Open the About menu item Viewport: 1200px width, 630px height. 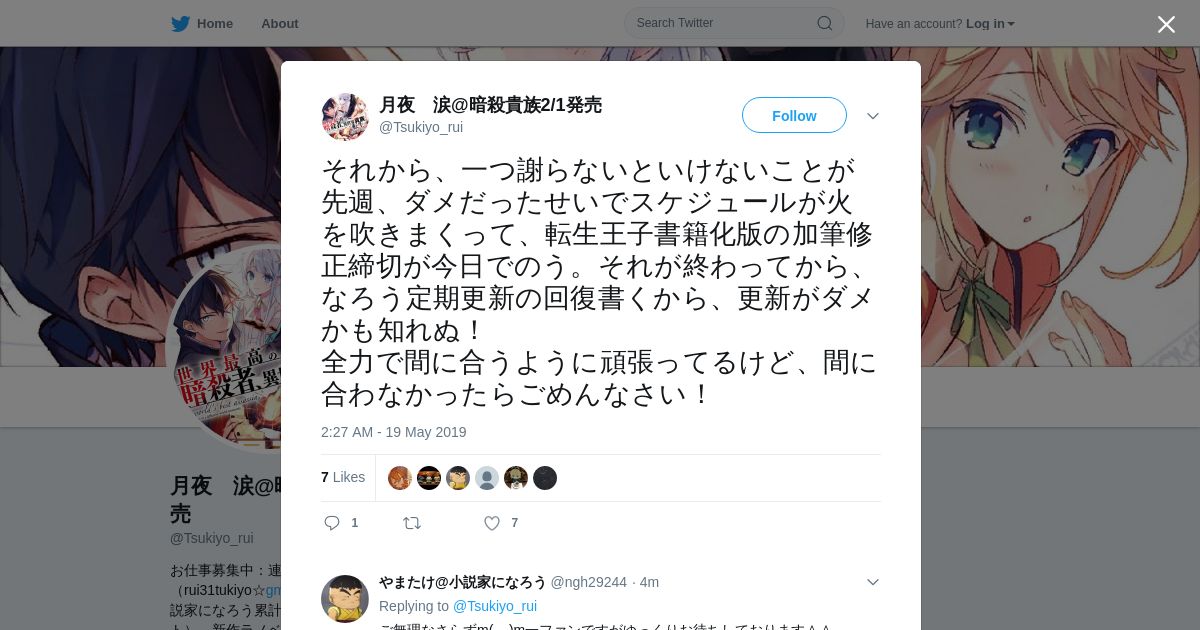point(280,24)
